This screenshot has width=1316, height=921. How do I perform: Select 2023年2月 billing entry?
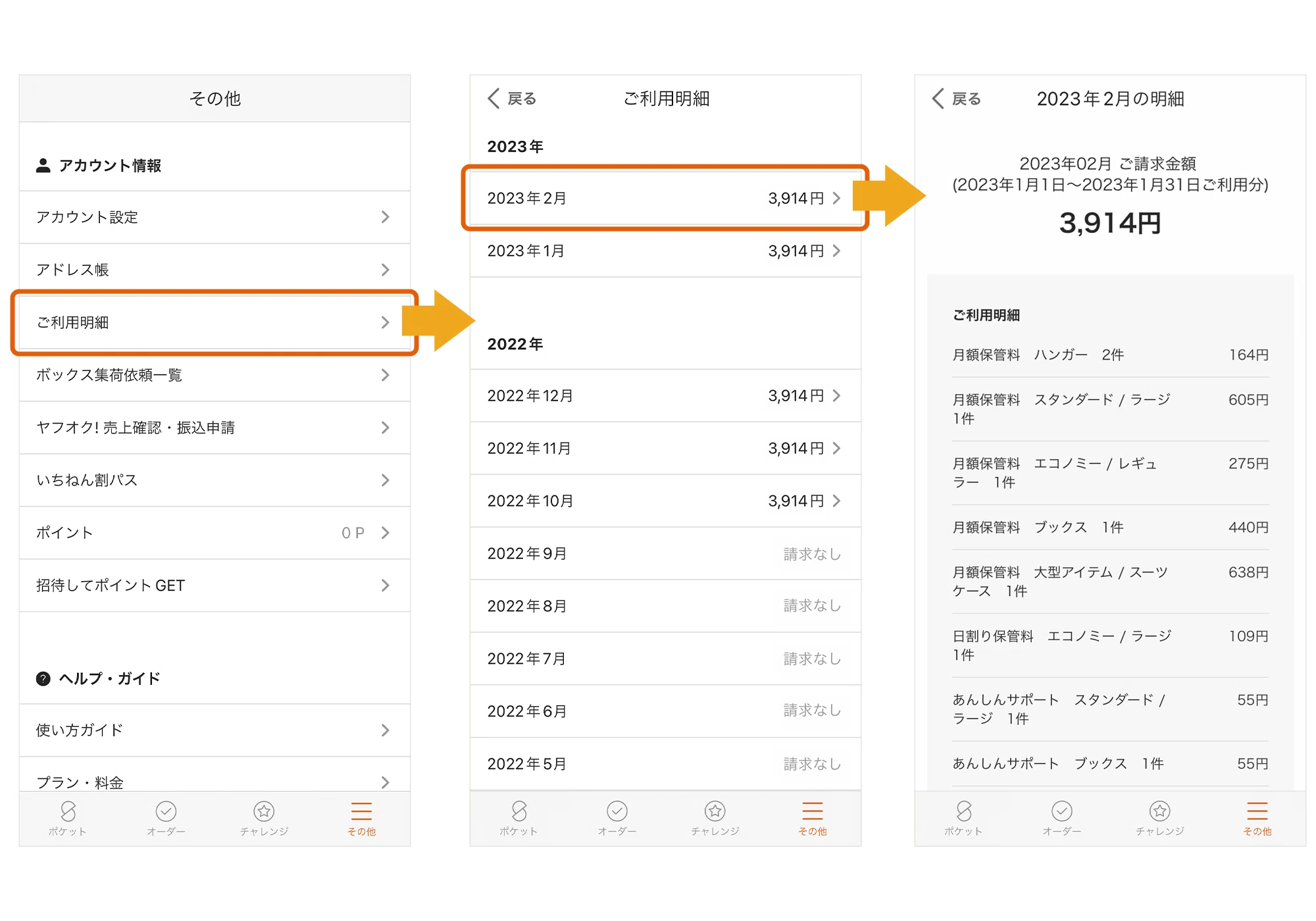pos(665,198)
